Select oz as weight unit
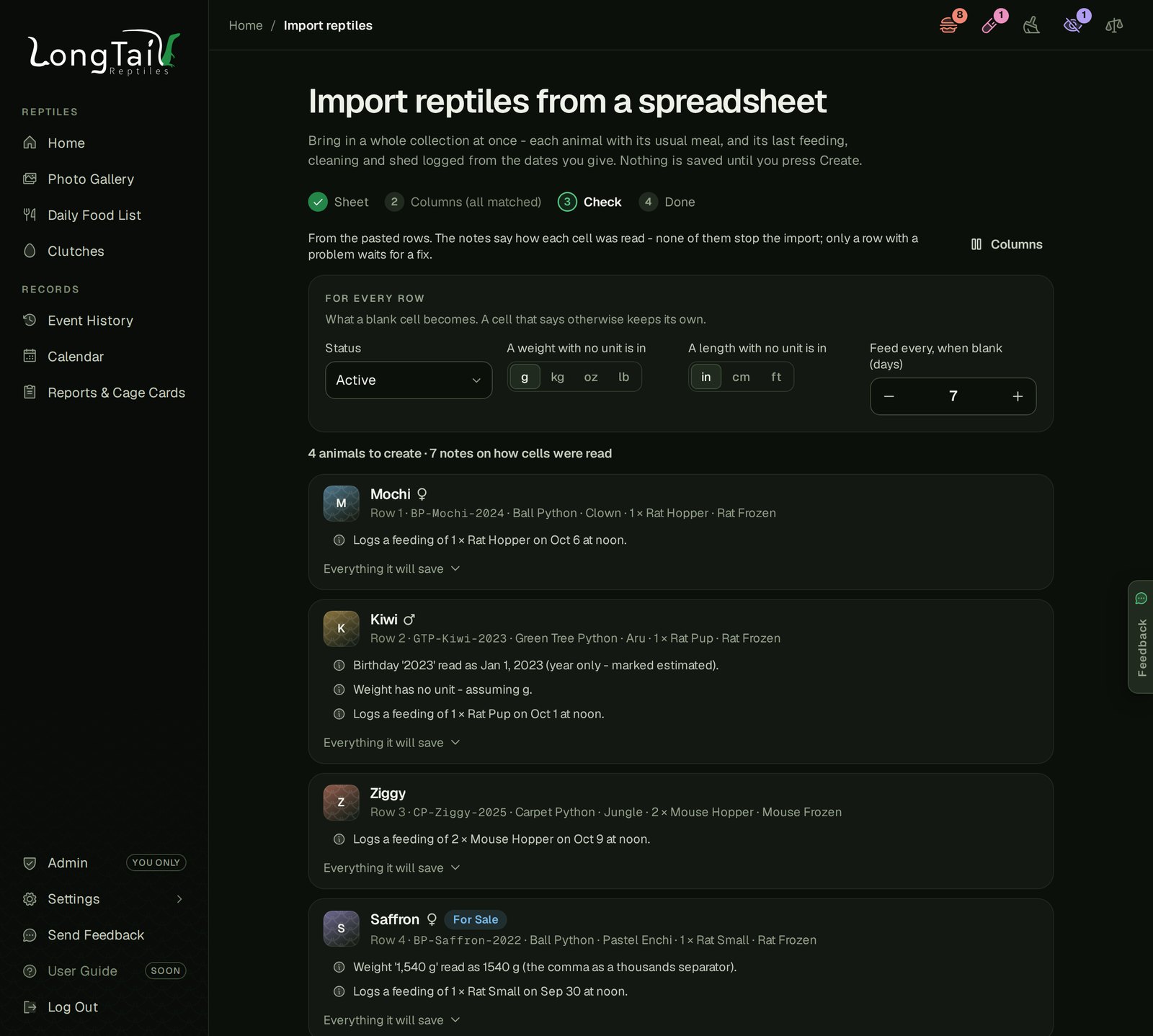This screenshot has height=1036, width=1153. coord(591,377)
